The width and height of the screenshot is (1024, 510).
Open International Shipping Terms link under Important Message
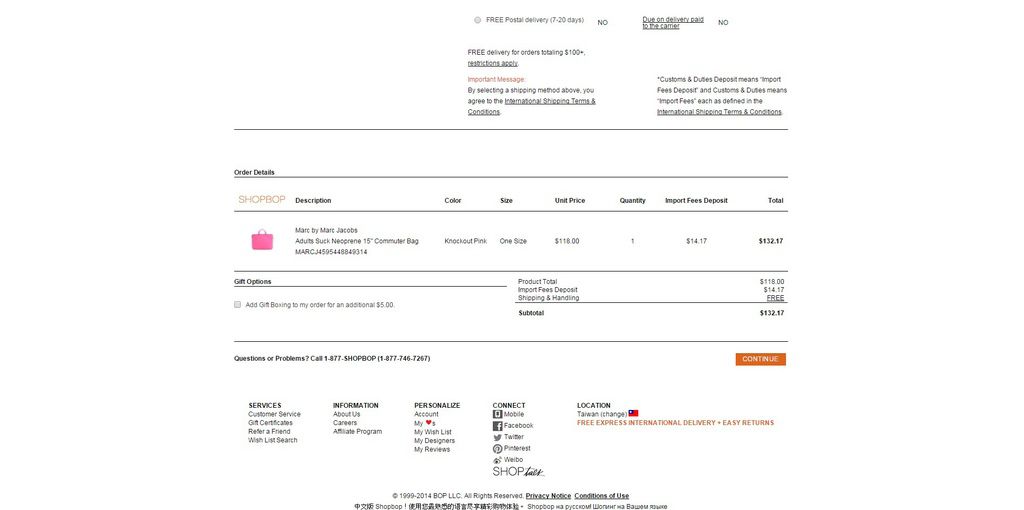(532, 106)
